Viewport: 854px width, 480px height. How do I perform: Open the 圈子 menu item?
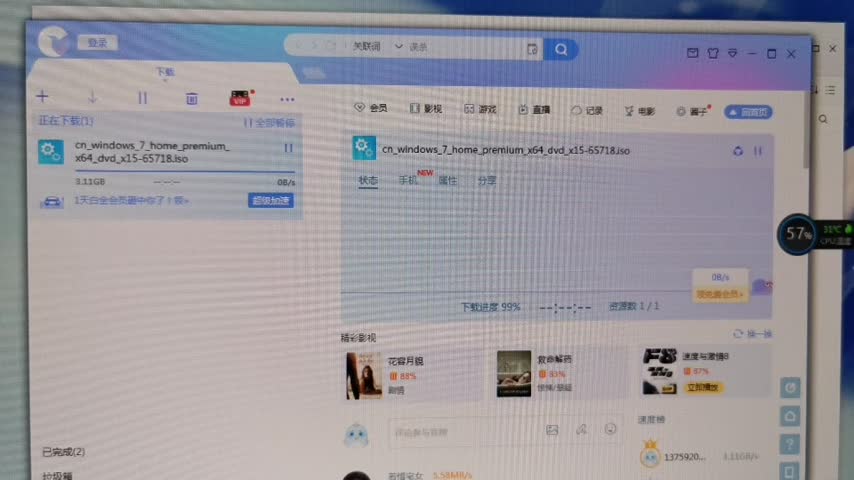click(693, 111)
